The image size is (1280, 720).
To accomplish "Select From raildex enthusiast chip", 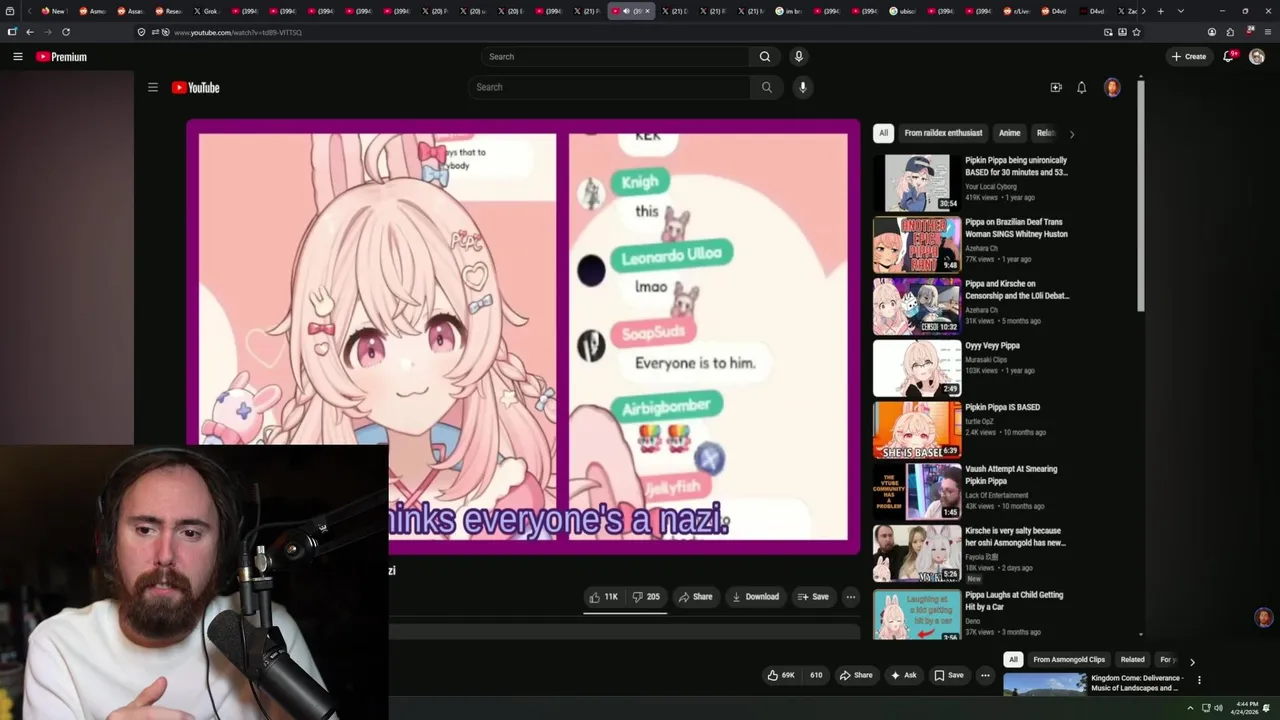I will click(x=943, y=133).
